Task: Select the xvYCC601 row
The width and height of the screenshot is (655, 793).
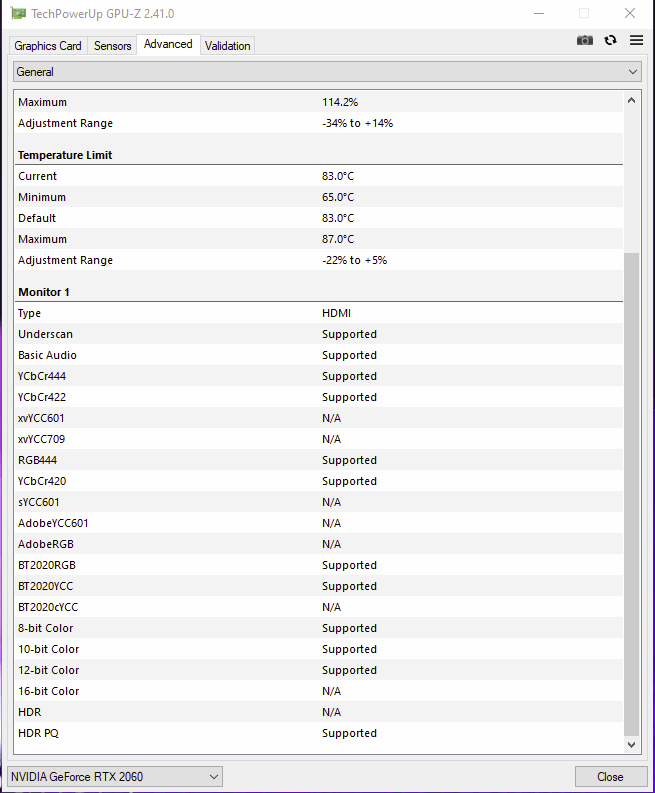Action: pyautogui.click(x=319, y=418)
